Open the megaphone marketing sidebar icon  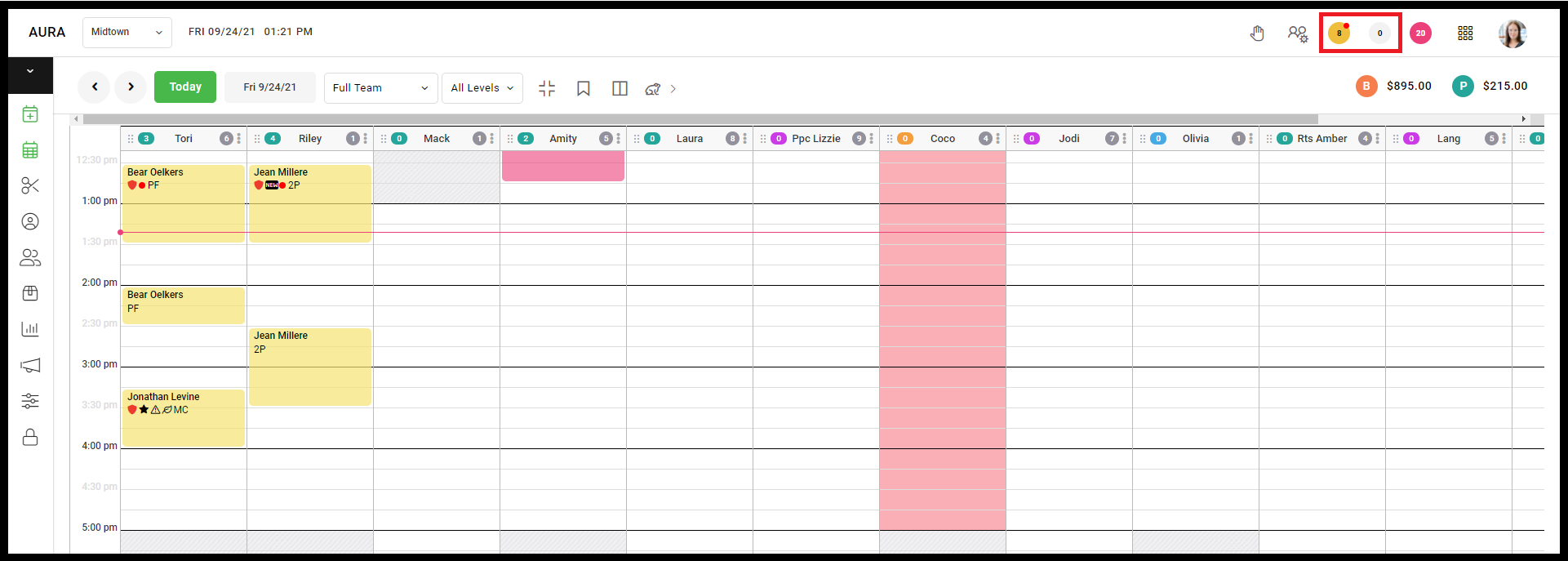click(30, 365)
